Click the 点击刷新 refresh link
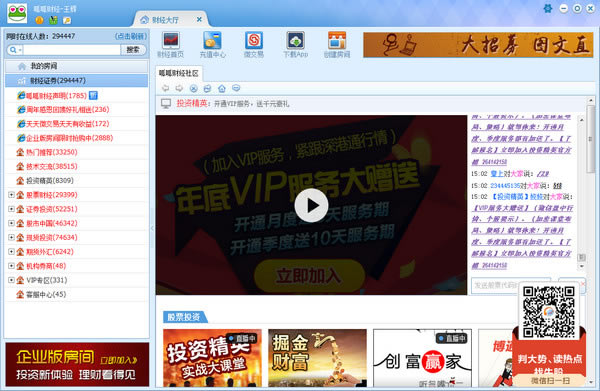Image resolution: width=600 pixels, height=391 pixels. (x=131, y=36)
